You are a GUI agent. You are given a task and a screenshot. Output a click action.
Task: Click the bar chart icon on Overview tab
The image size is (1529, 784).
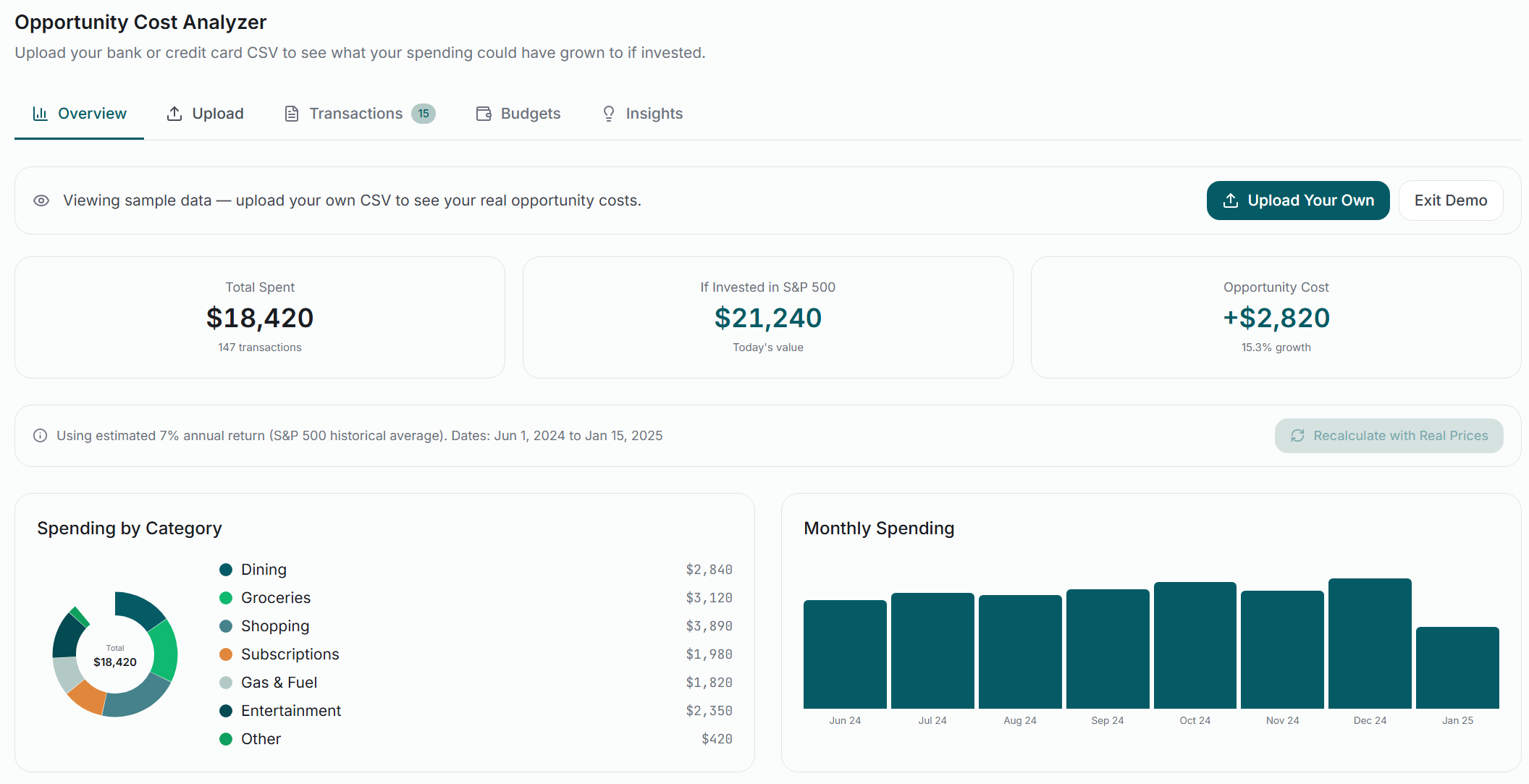[41, 114]
